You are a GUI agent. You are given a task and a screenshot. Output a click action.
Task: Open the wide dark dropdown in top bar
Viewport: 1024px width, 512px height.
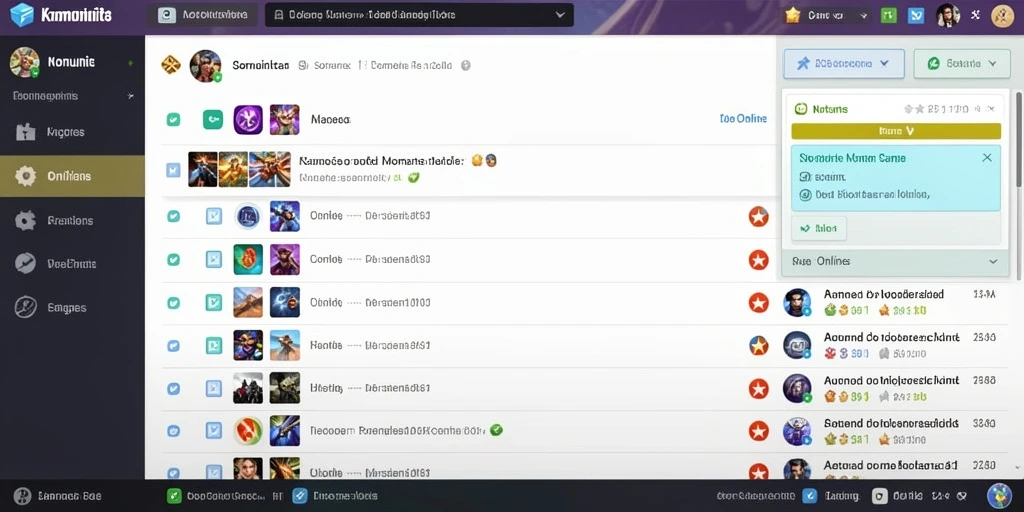[419, 15]
